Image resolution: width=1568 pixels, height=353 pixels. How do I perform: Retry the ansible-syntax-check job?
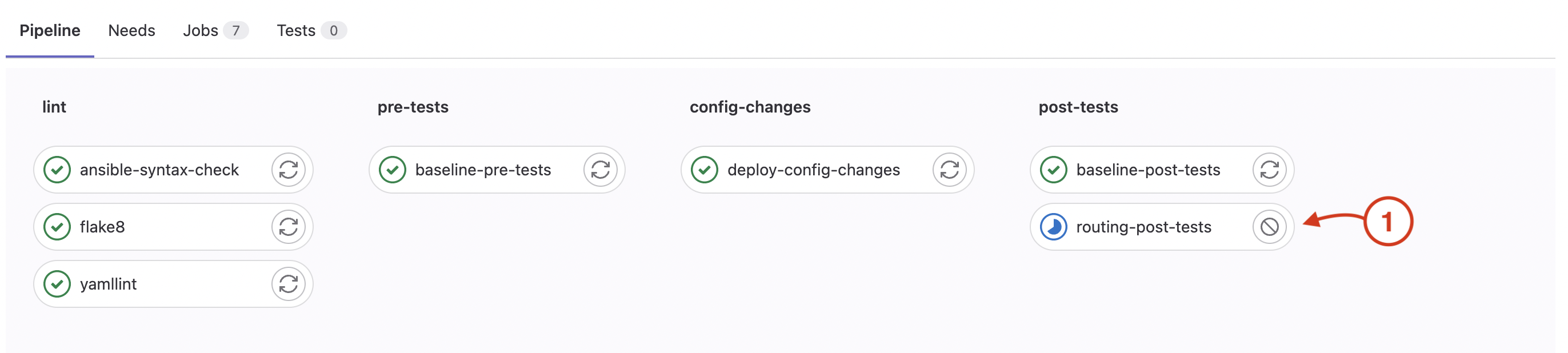tap(288, 170)
